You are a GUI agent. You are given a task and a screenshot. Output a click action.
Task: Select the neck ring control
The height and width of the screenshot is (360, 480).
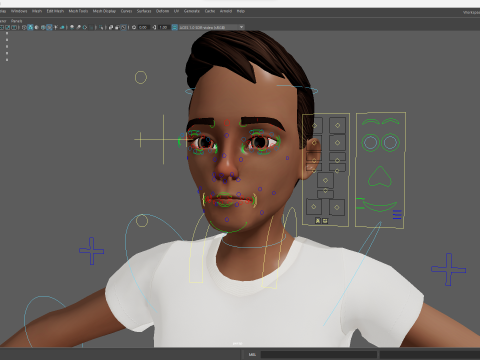253,242
